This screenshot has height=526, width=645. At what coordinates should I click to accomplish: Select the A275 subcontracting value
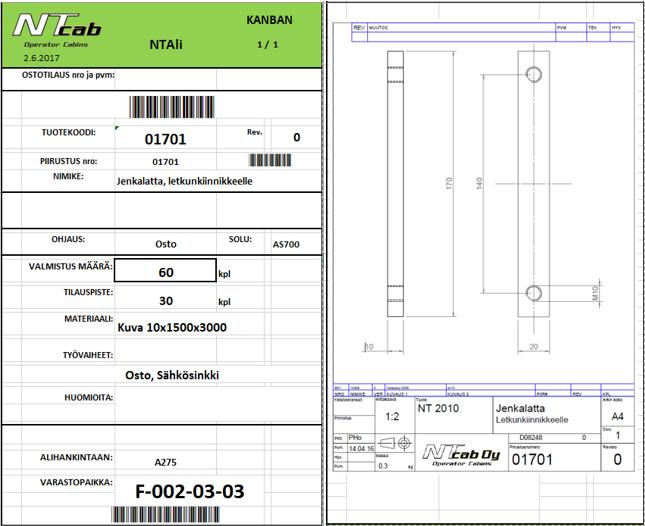pos(165,462)
